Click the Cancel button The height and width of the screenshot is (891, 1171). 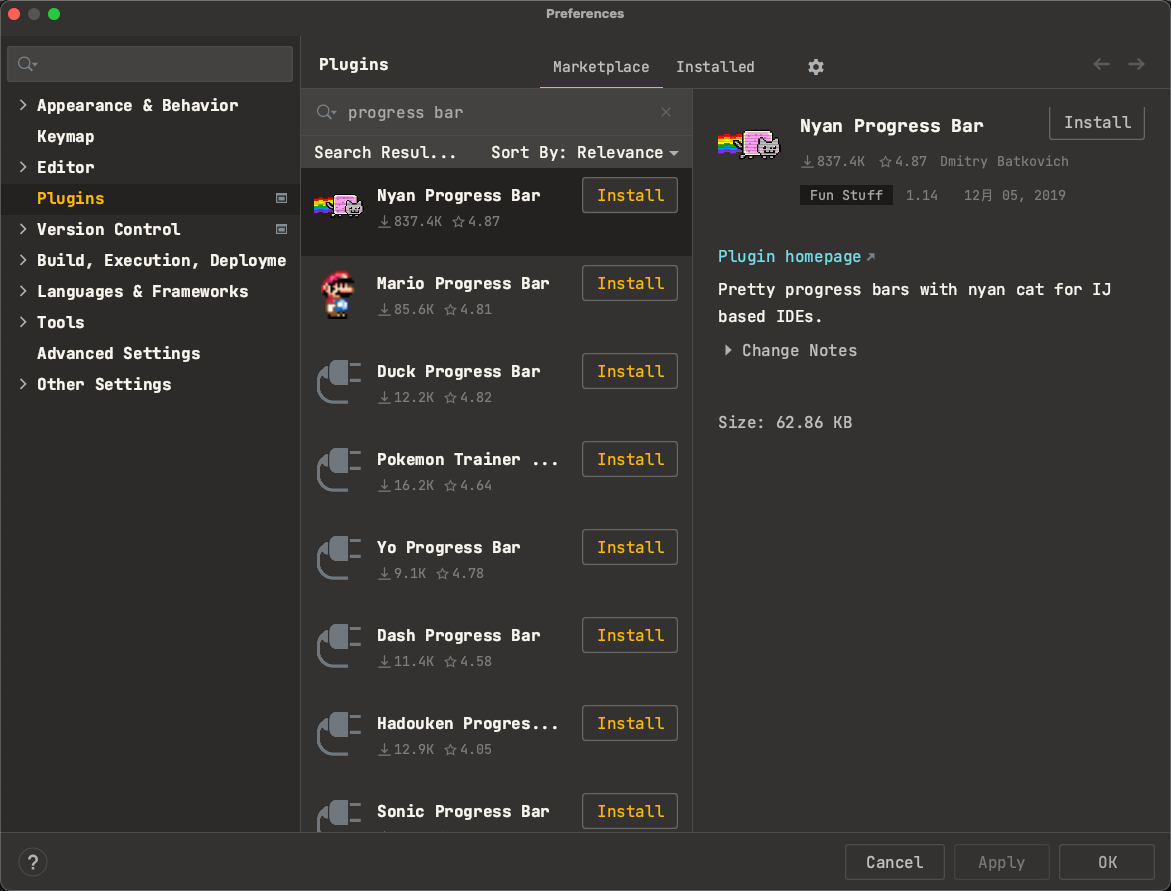coord(894,863)
